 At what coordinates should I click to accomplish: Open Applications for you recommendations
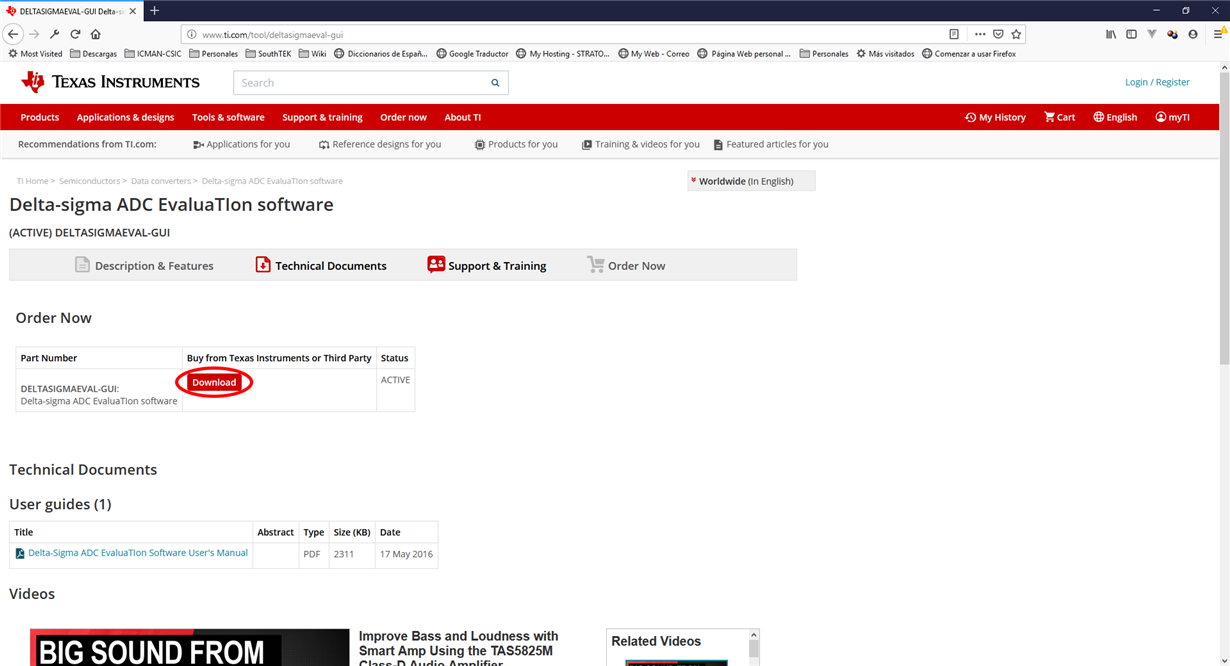tap(241, 144)
